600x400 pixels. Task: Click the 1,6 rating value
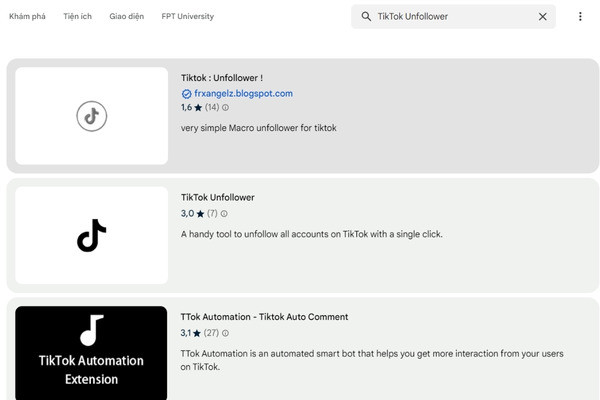pyautogui.click(x=186, y=108)
